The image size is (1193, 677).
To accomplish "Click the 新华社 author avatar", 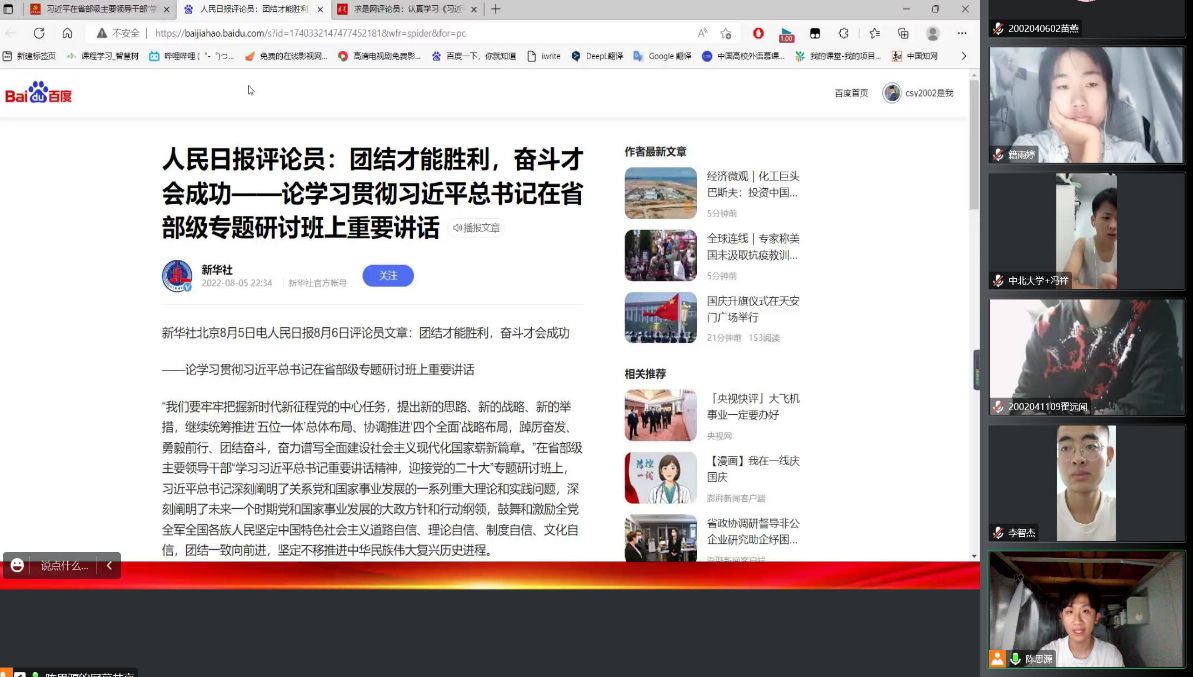I will point(177,275).
